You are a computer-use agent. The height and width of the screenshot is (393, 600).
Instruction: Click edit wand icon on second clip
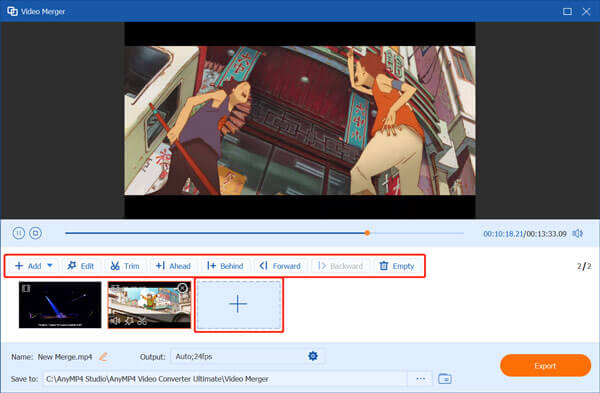[129, 321]
